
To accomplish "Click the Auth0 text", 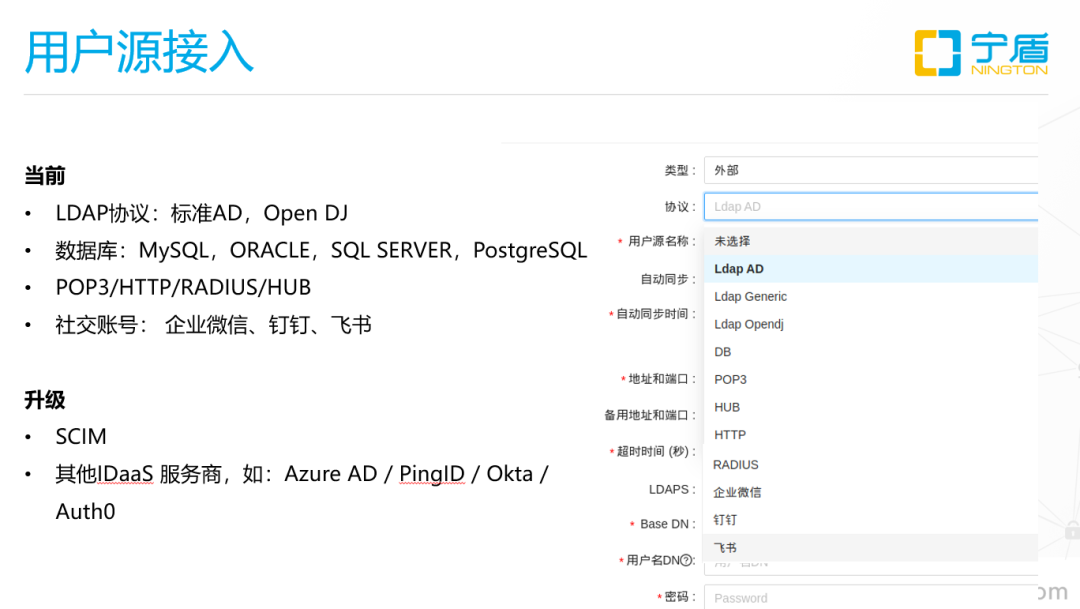I will tap(85, 512).
